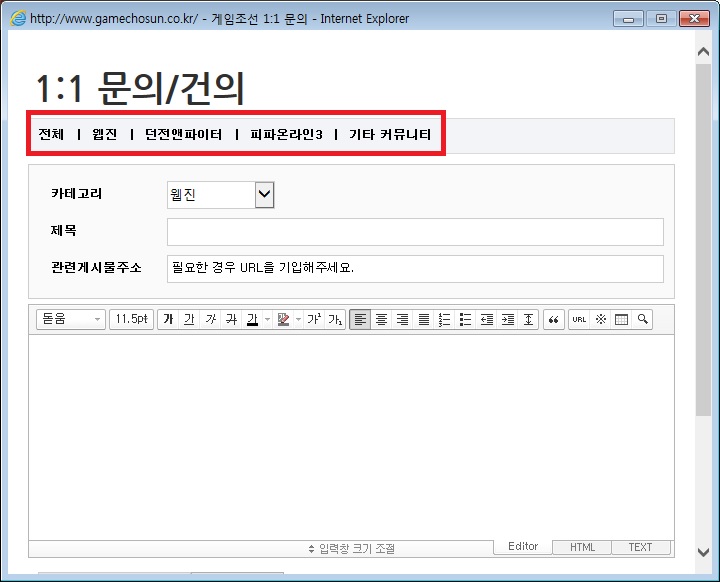Screen dimensions: 720x582
Task: Open the 기타 커뮤니티 link
Action: pyautogui.click(x=390, y=134)
